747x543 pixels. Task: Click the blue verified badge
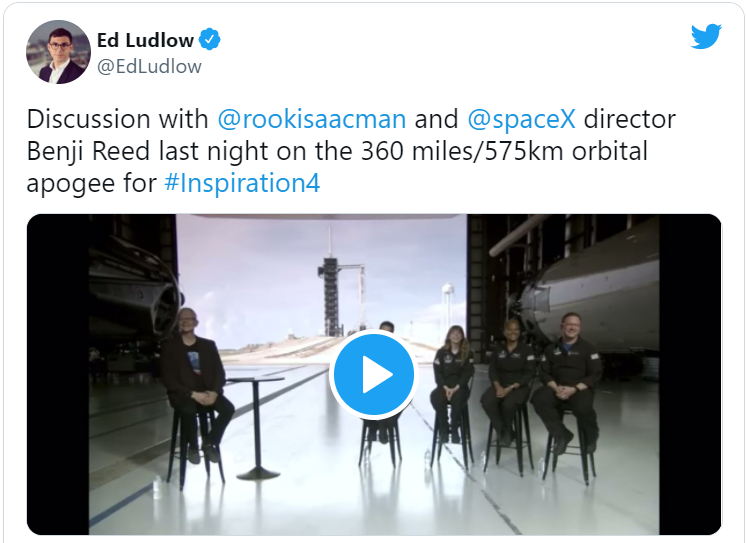[210, 40]
